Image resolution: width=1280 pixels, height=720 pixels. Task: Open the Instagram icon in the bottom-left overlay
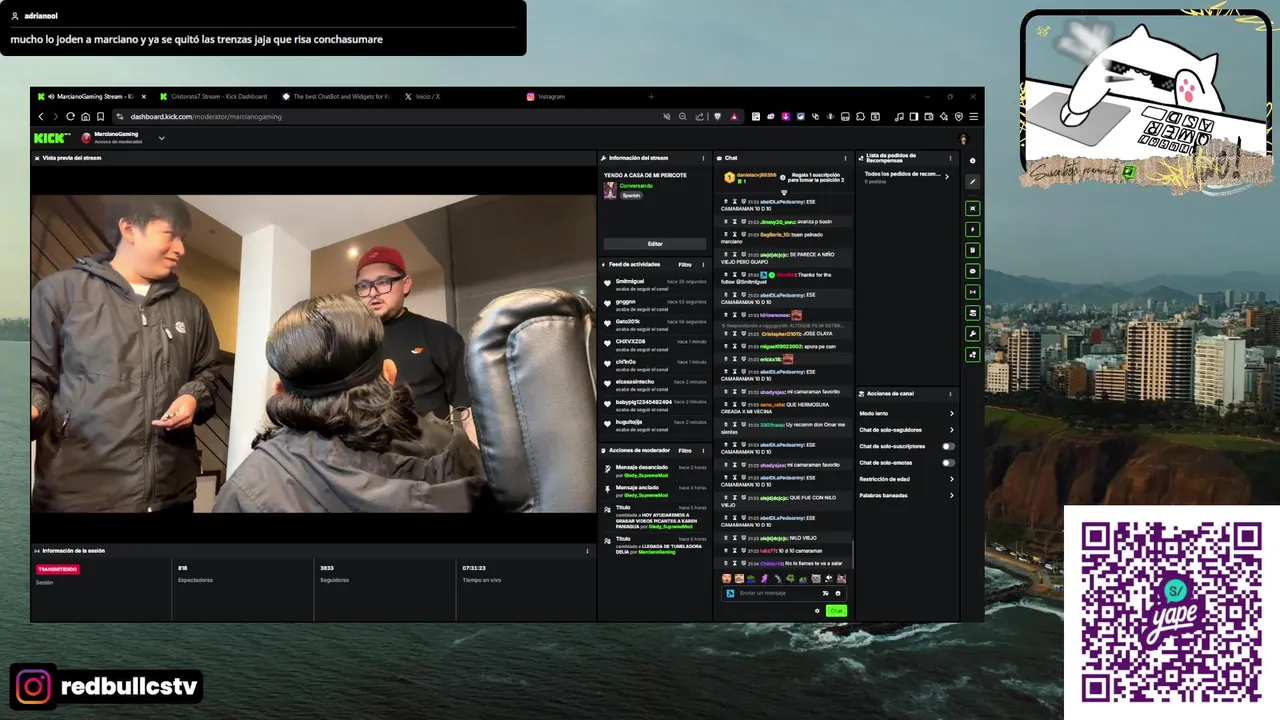pos(33,686)
